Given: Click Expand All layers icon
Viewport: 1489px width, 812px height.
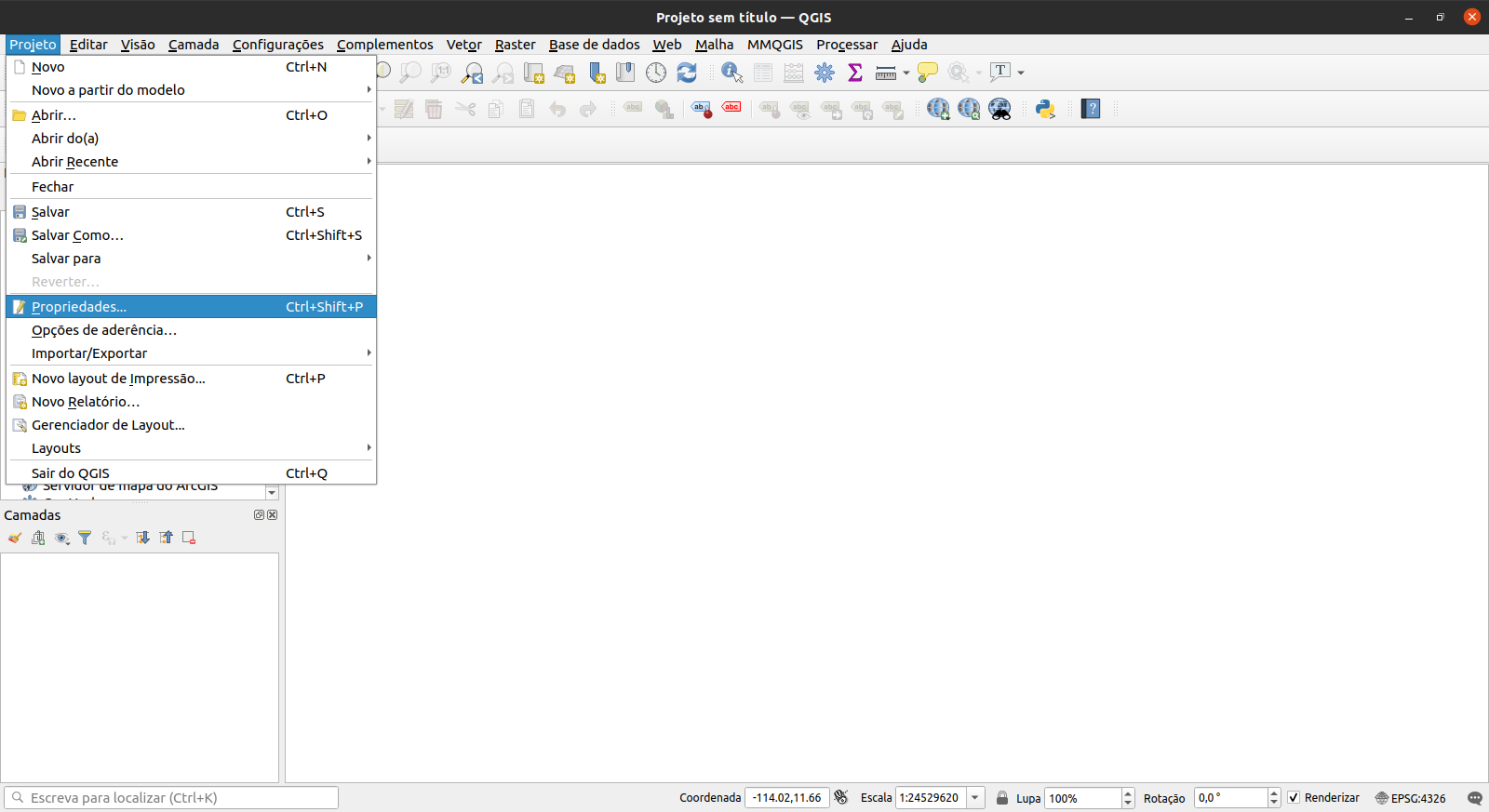Looking at the screenshot, I should point(142,538).
